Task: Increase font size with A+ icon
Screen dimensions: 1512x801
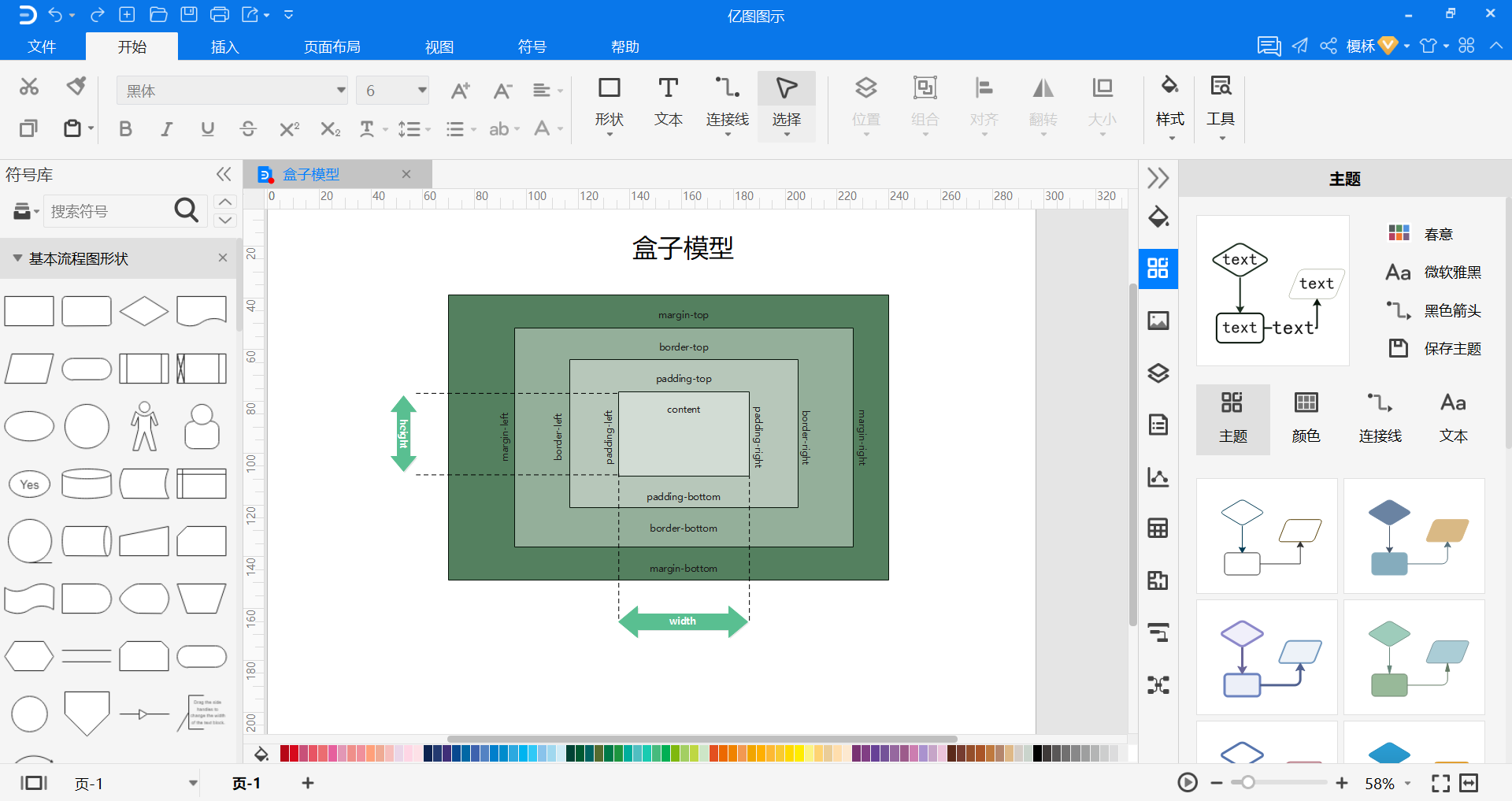Action: pyautogui.click(x=460, y=91)
